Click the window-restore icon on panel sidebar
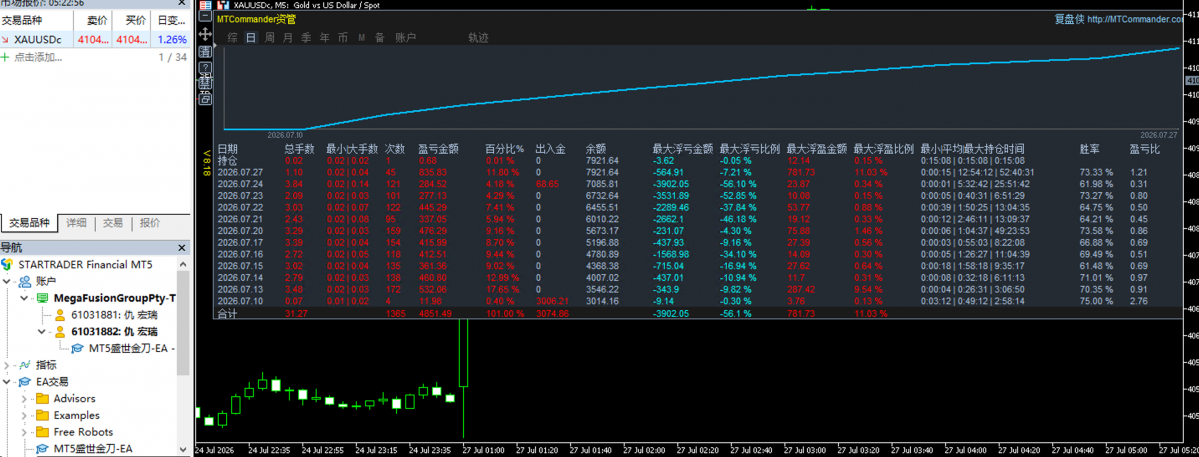 coord(205,99)
